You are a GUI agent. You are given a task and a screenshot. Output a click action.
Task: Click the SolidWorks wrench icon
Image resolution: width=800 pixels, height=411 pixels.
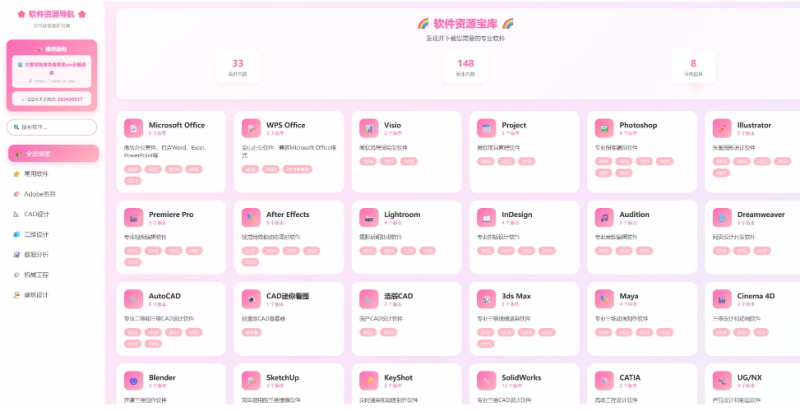[486, 381]
